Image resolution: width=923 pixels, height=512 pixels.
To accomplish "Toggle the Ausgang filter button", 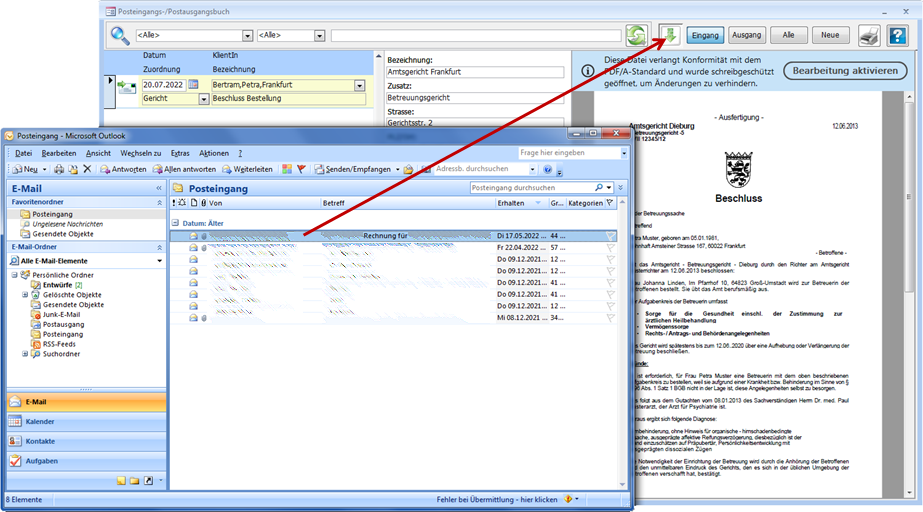I will tap(746, 35).
